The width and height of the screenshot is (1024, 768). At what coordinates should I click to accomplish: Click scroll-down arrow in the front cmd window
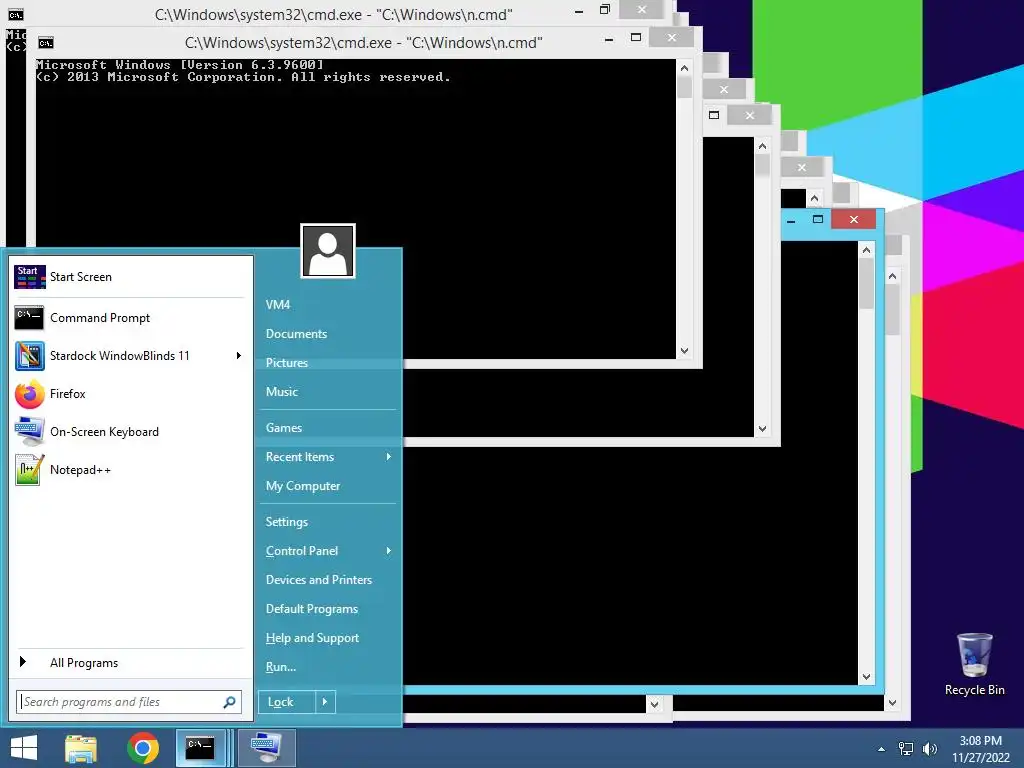coord(684,351)
